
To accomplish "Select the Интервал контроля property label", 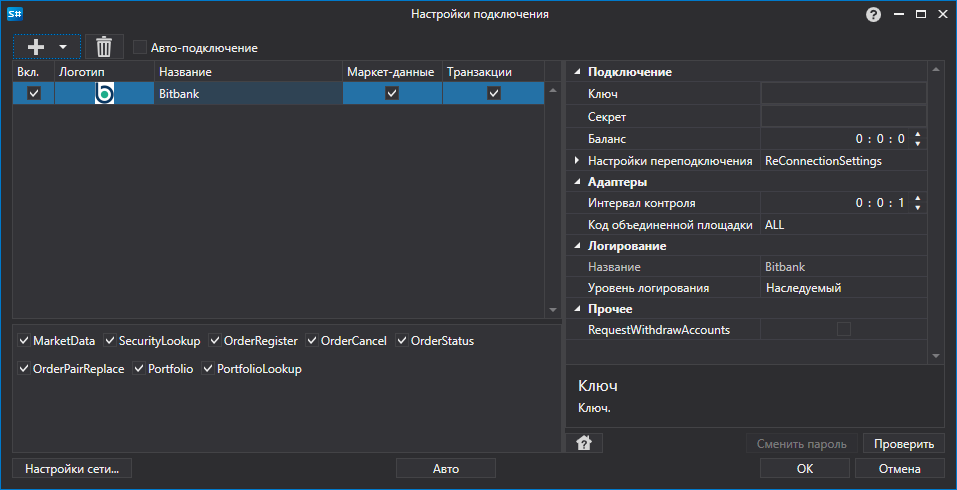I will click(641, 203).
